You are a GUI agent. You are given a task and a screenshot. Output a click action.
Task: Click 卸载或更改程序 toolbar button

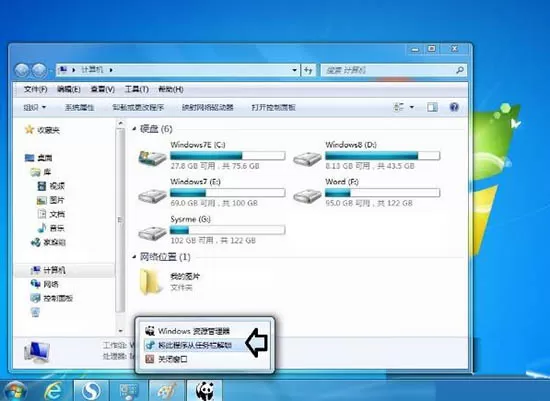click(x=138, y=107)
